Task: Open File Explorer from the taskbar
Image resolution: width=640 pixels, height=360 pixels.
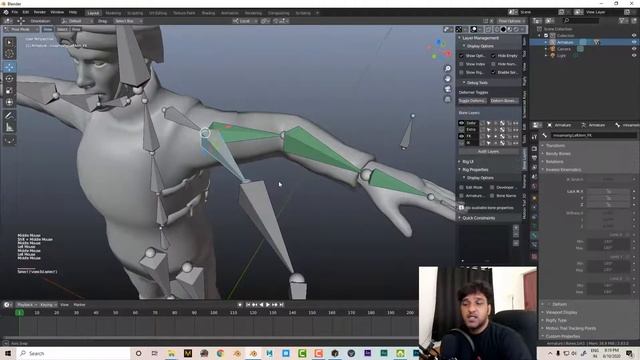Action: pos(171,353)
